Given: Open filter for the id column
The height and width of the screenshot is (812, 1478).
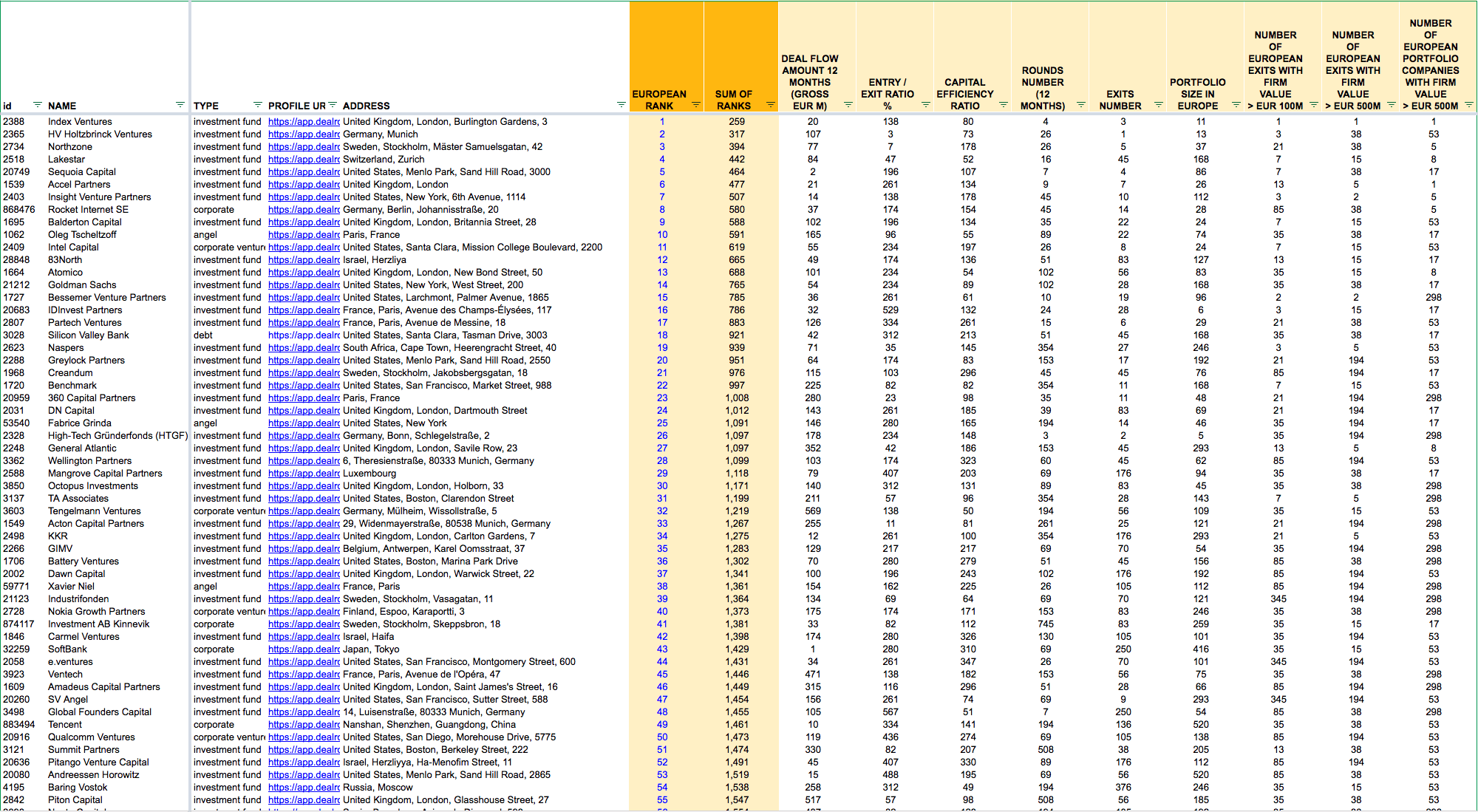Looking at the screenshot, I should (x=37, y=105).
